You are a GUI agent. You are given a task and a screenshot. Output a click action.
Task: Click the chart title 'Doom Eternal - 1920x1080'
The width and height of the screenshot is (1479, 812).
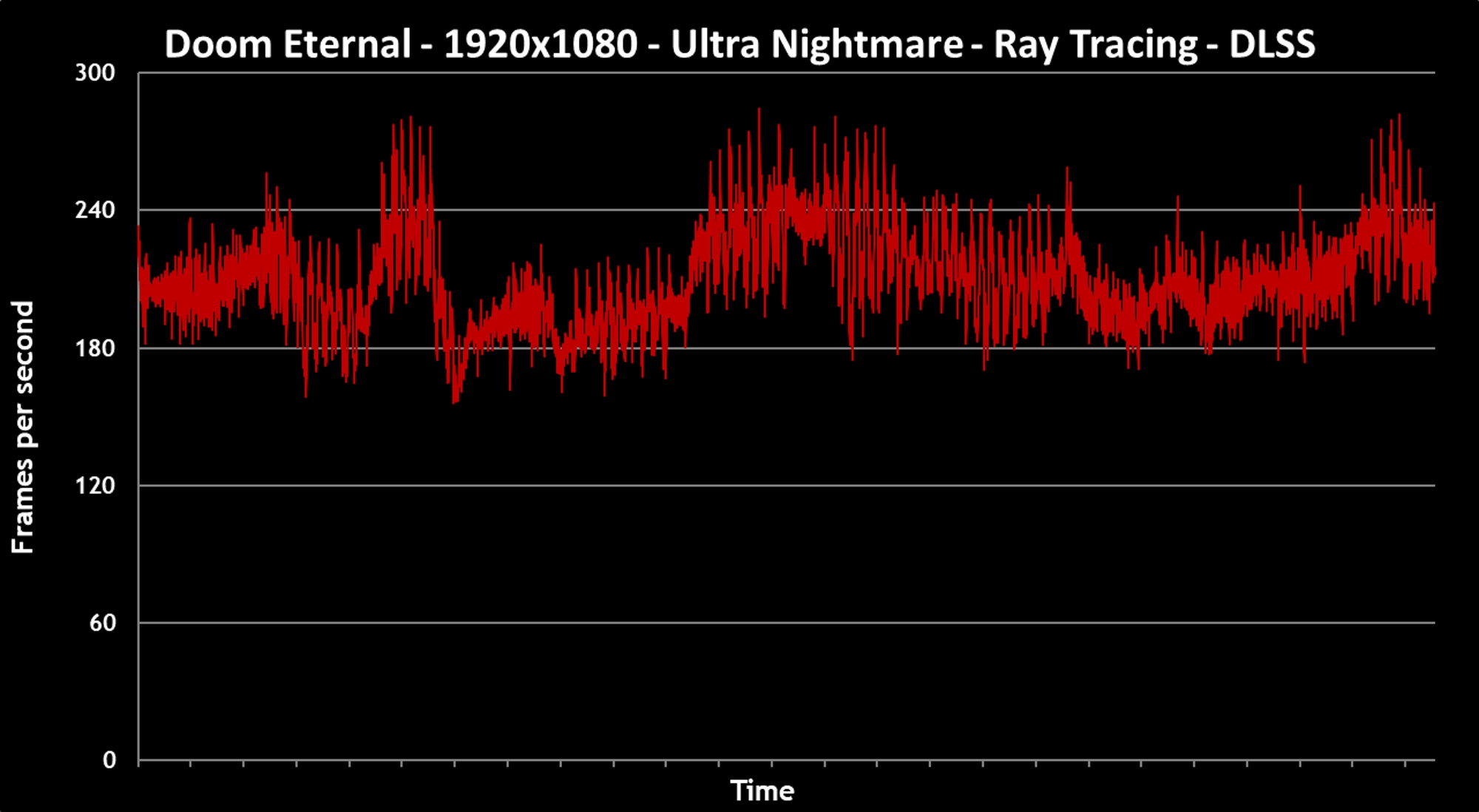pos(739,44)
